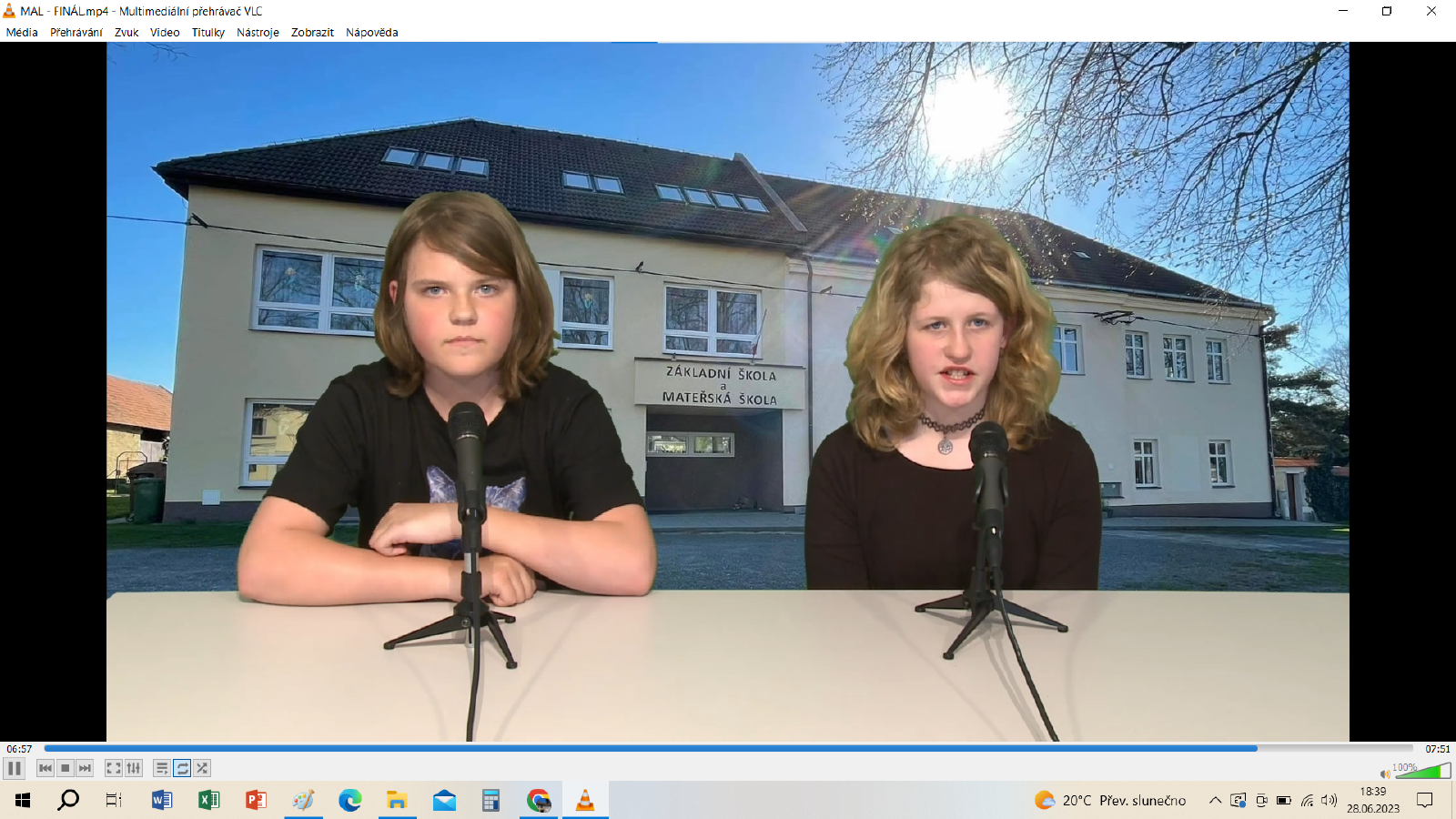
Task: Click the VLC volume slider
Action: pos(1424,773)
